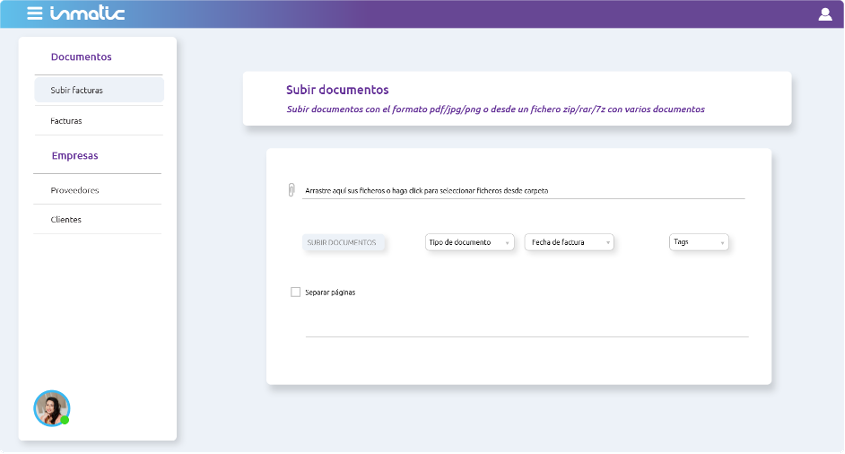Toggle the Separar páginas checkbox

(295, 292)
